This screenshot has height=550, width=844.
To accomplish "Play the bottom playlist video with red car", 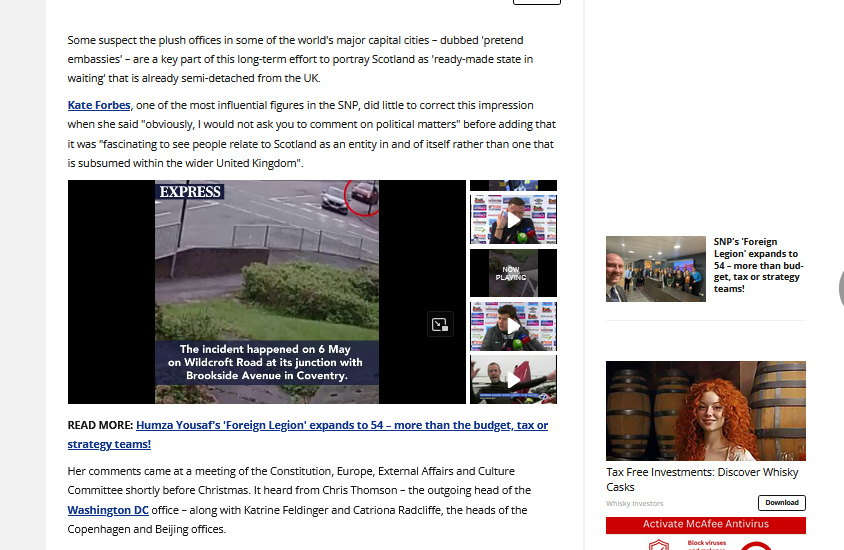I will click(514, 379).
